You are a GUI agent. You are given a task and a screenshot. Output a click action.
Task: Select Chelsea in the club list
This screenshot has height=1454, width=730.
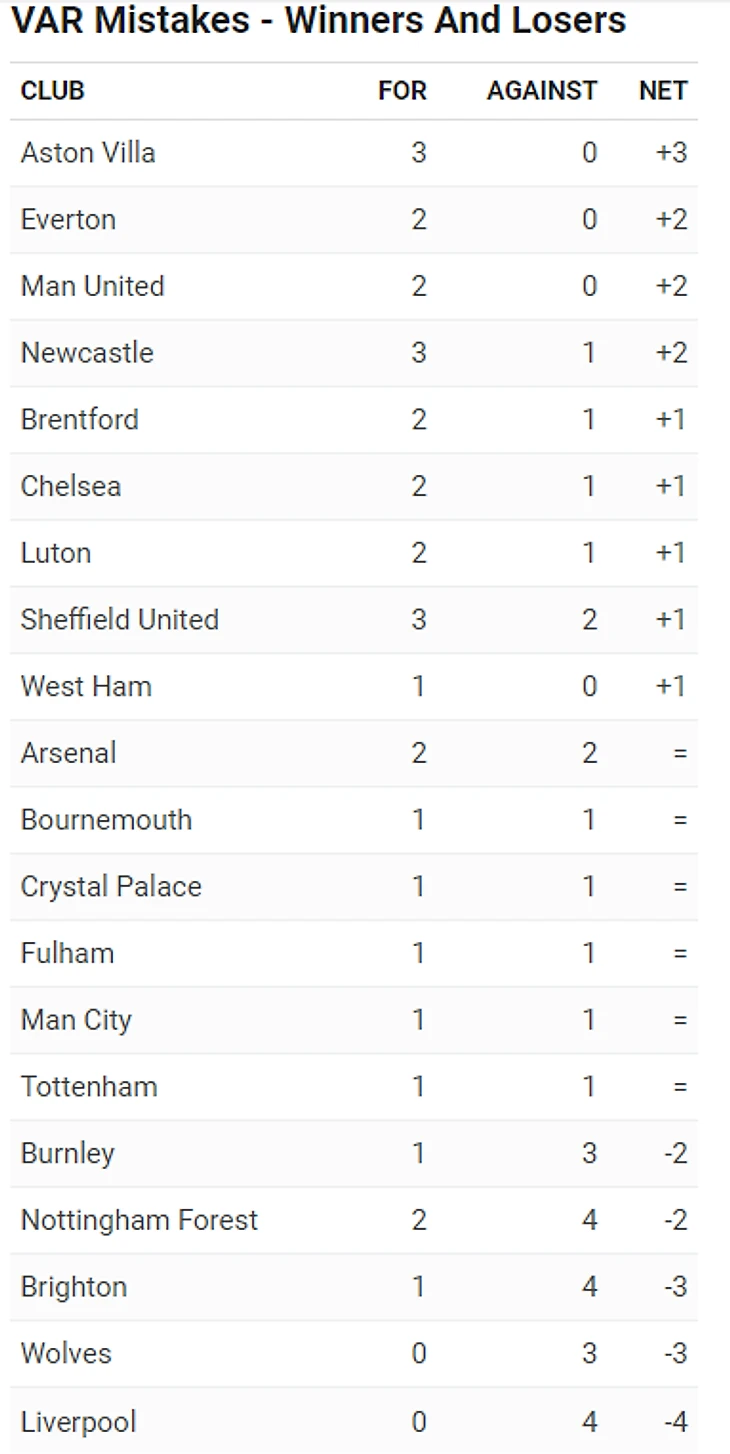point(71,486)
